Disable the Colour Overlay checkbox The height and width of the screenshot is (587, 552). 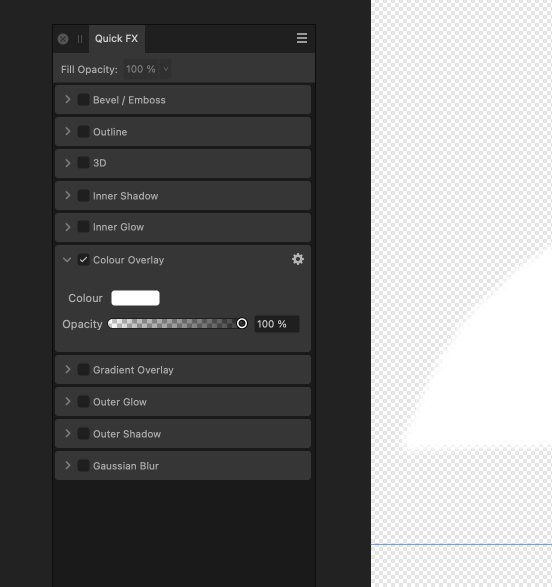click(83, 260)
